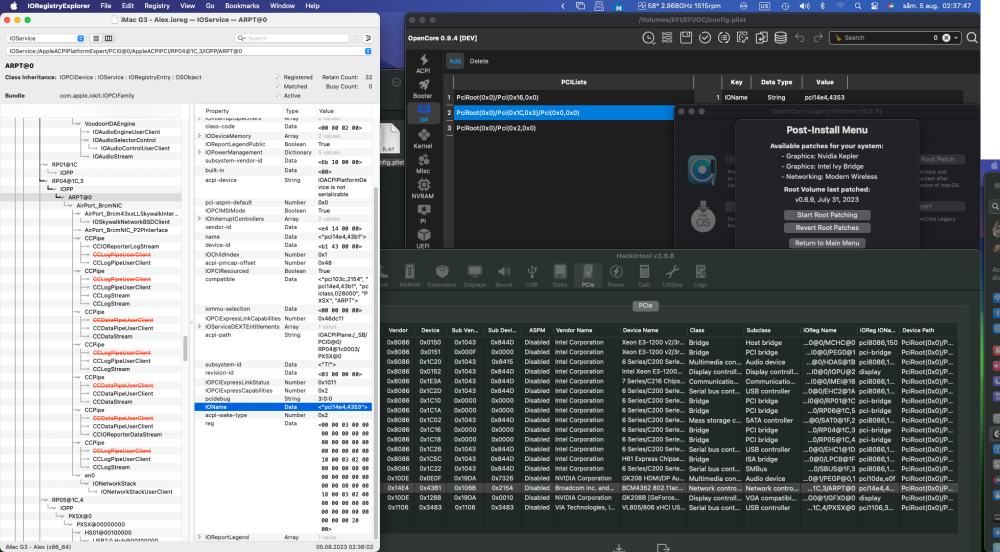This screenshot has width=1000, height=552.
Task: Open the File menu
Action: [106, 6]
